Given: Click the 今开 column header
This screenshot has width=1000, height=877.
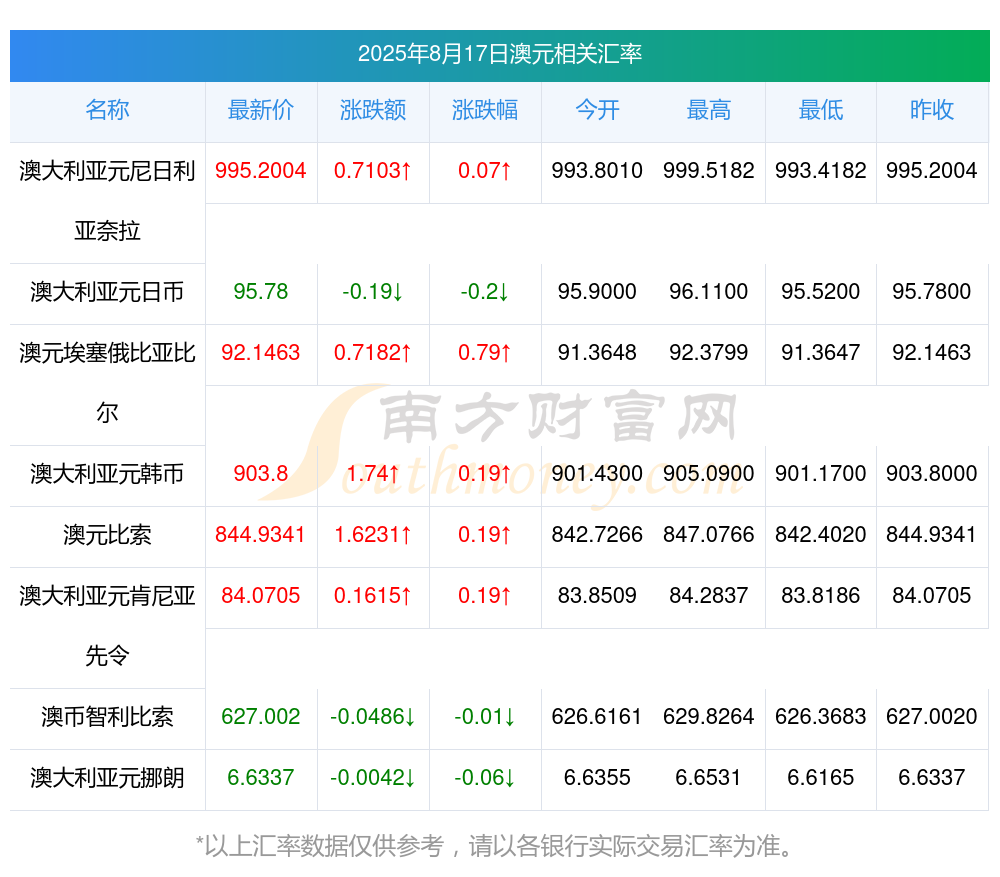Looking at the screenshot, I should click(597, 110).
